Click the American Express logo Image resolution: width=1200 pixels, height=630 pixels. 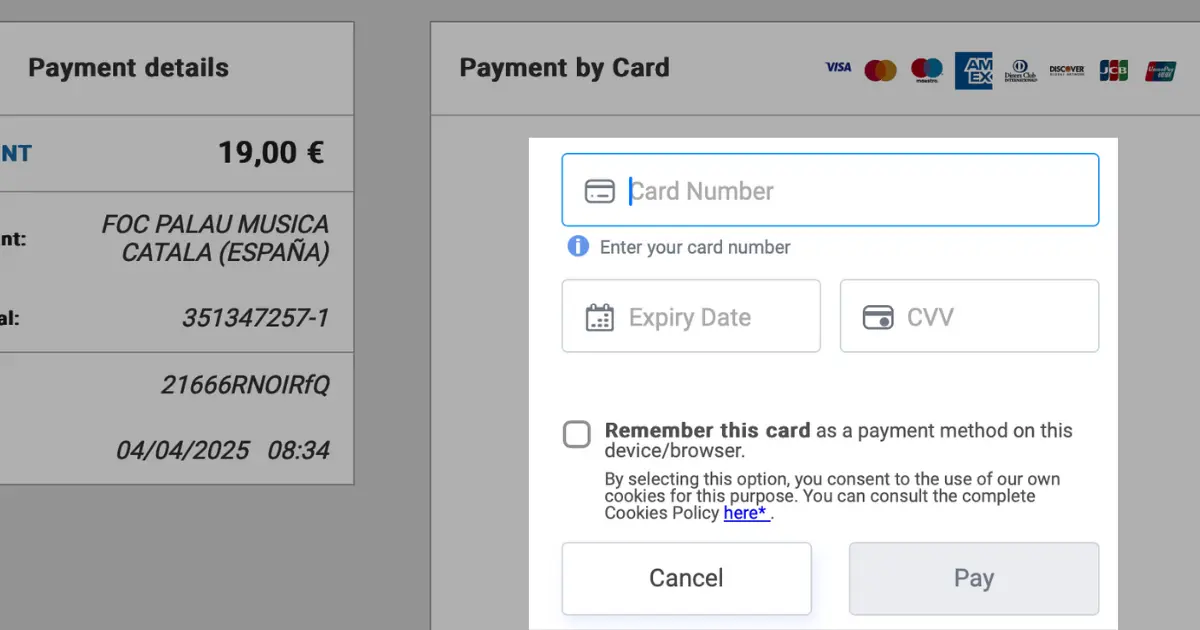(x=973, y=70)
